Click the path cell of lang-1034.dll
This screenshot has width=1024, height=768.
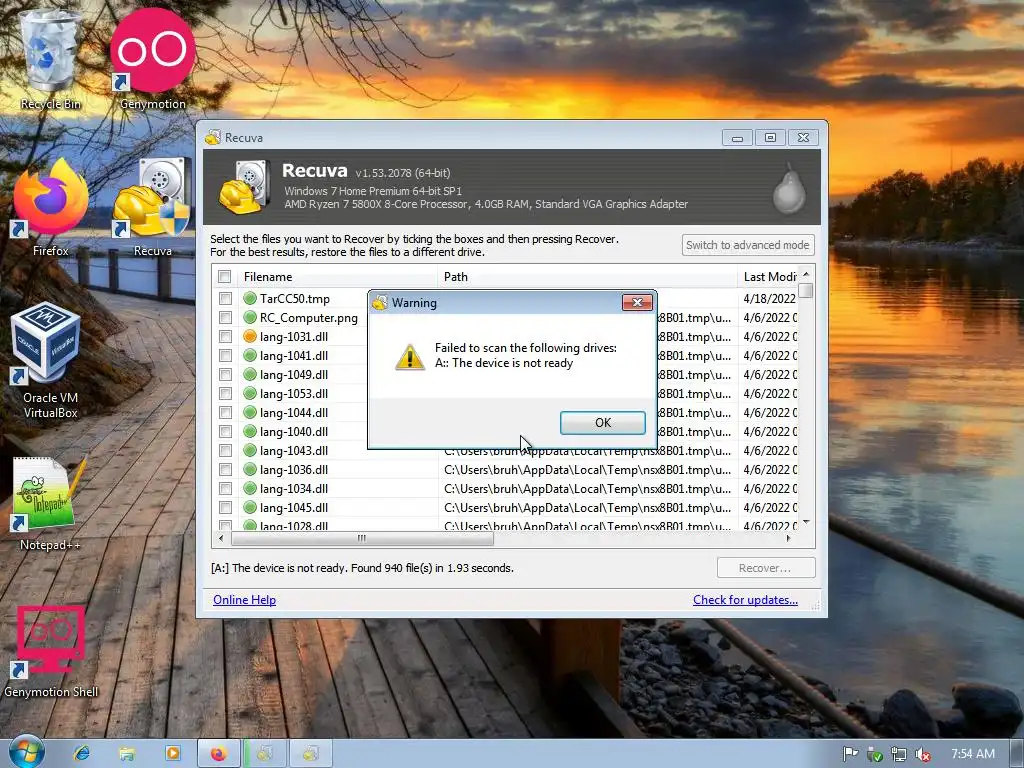pos(587,488)
